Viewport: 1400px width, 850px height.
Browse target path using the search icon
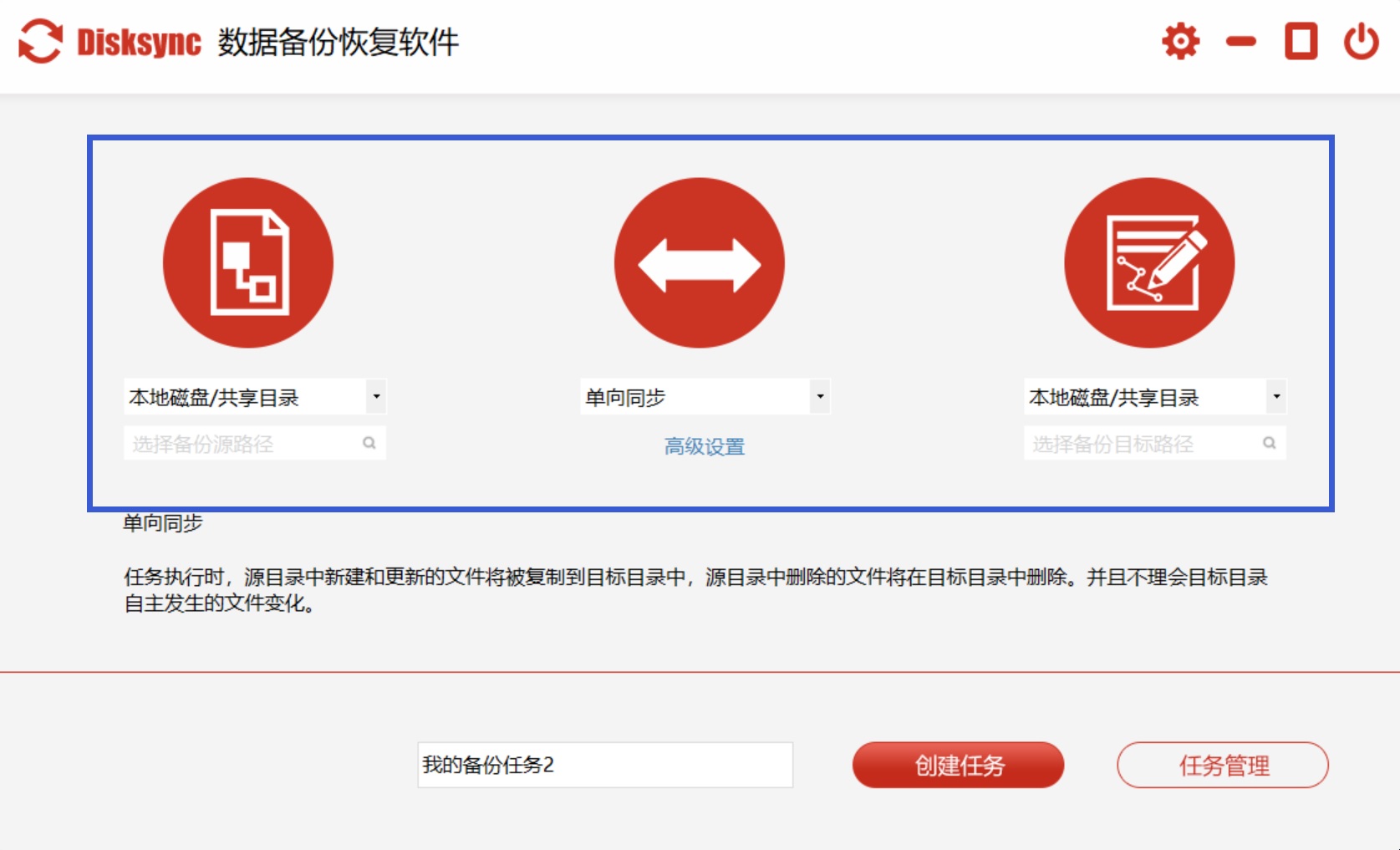[1269, 443]
